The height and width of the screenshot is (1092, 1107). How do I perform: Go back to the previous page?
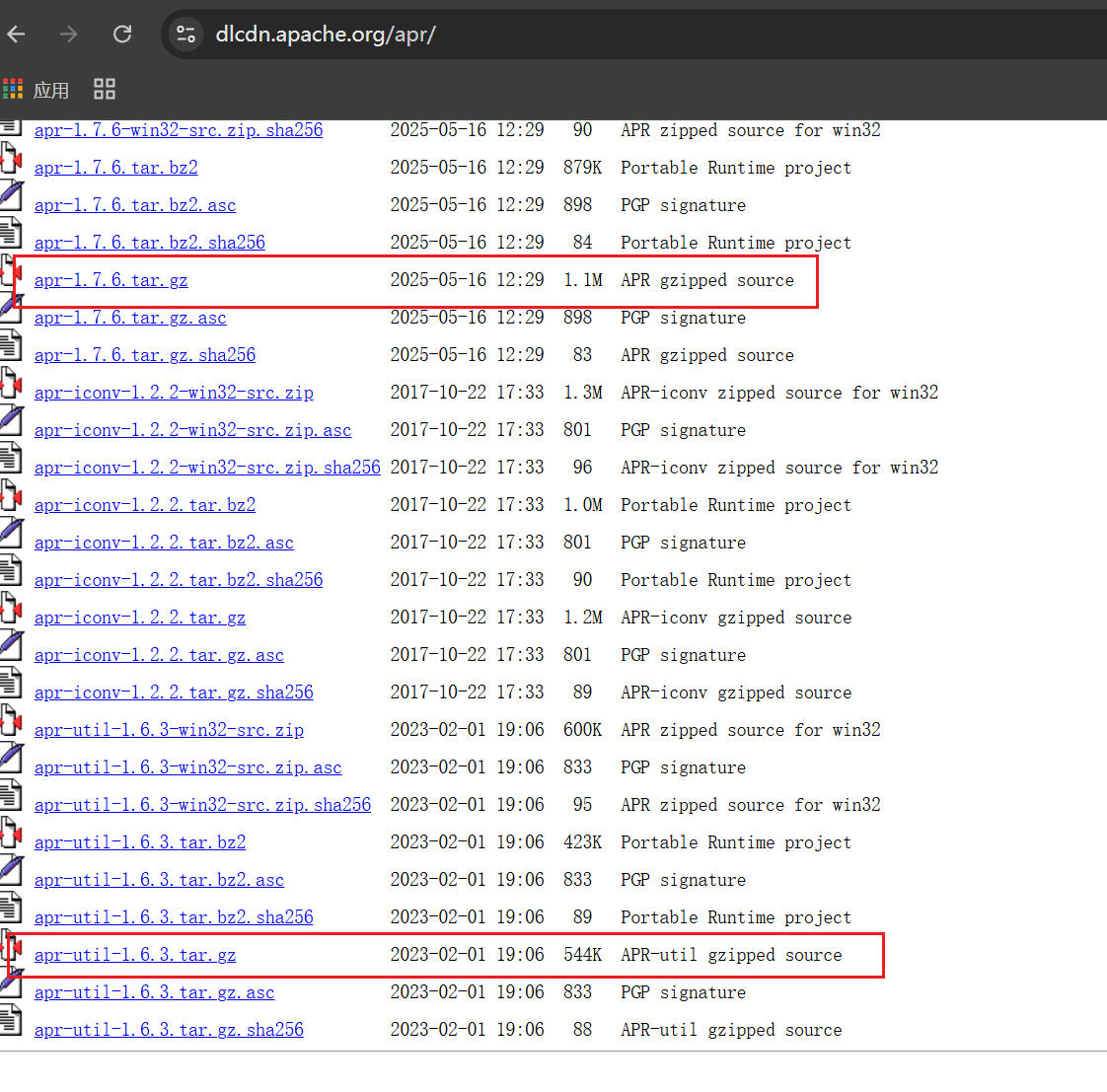(16, 34)
